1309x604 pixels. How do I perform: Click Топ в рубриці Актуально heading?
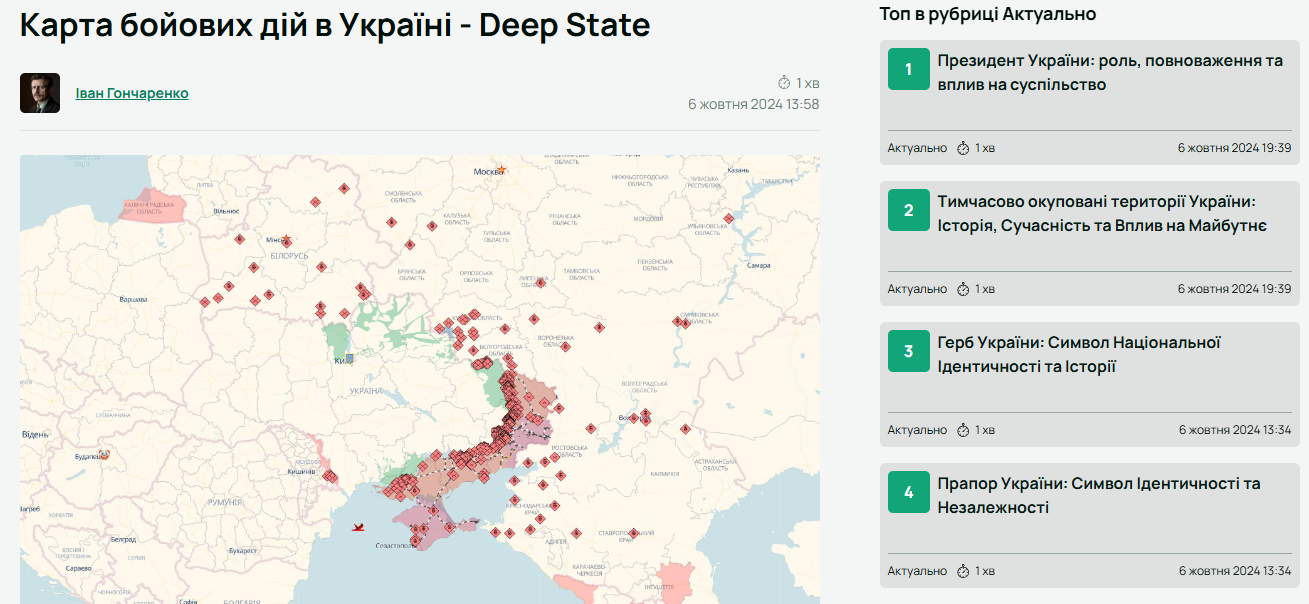(988, 14)
